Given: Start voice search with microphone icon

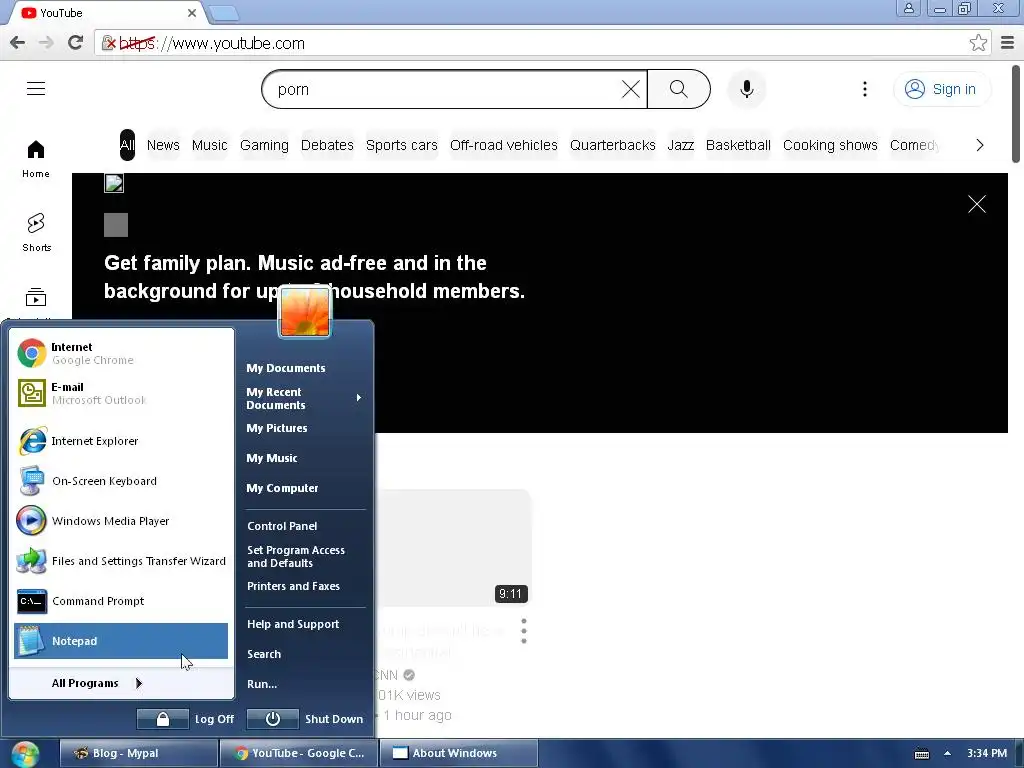Looking at the screenshot, I should (746, 89).
